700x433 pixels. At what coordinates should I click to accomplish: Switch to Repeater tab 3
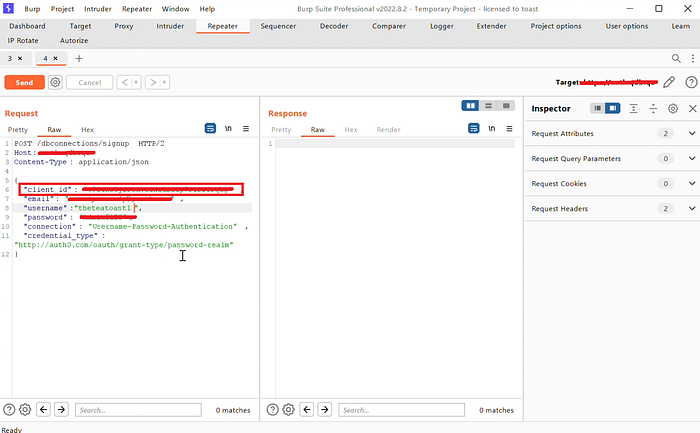[10, 58]
